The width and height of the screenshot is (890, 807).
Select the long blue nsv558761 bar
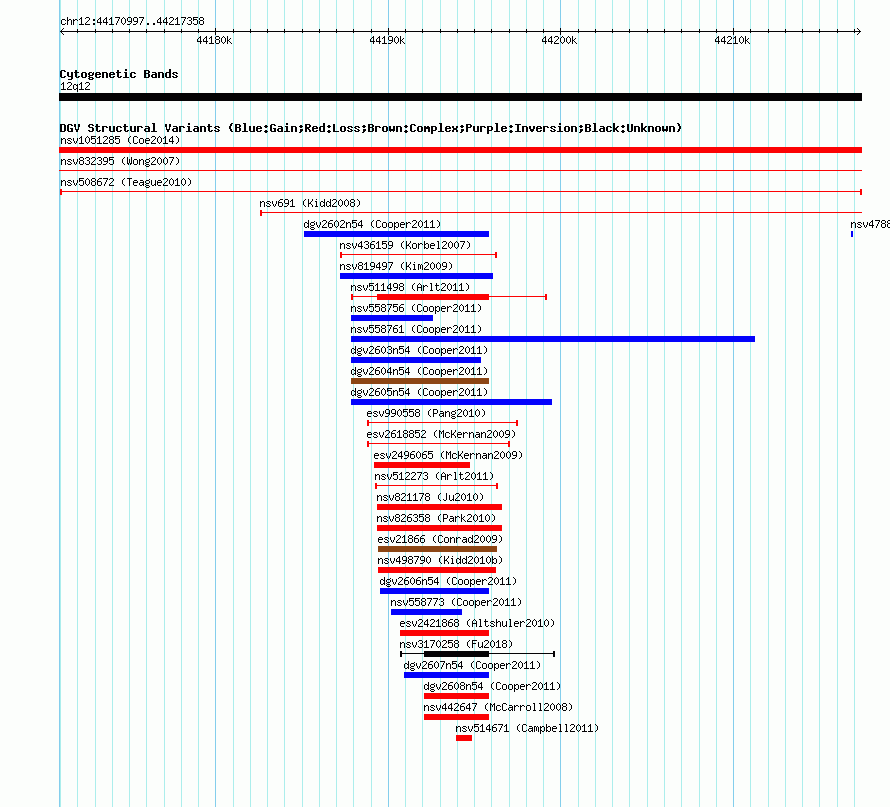[553, 339]
